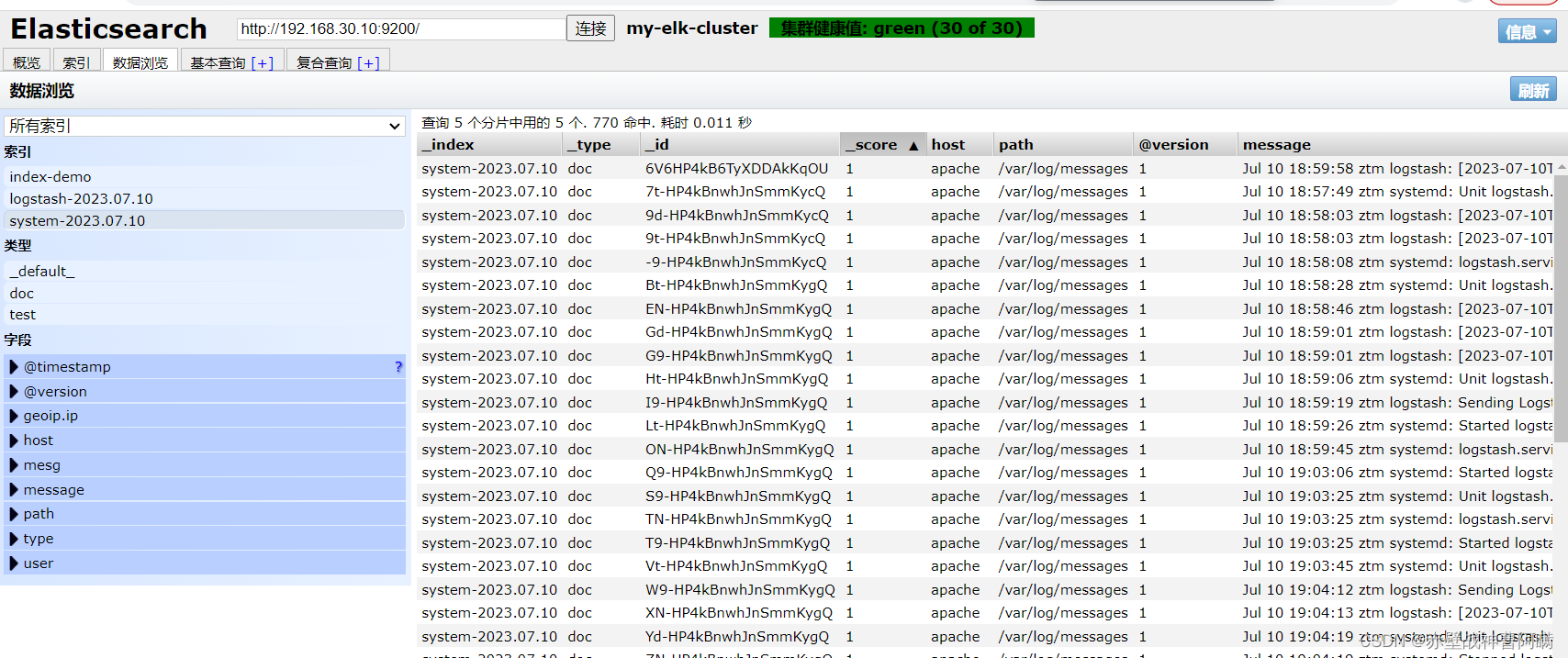
Task: Expand the geoip.ip field filter
Action: pos(14,416)
